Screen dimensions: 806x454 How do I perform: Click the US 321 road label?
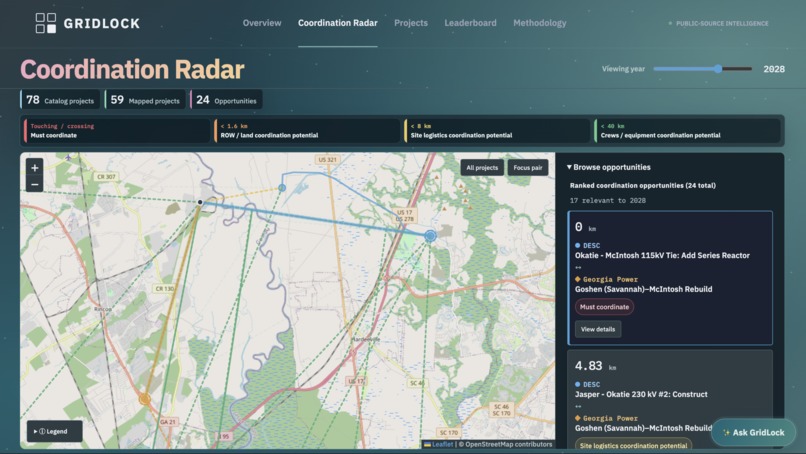(x=327, y=159)
